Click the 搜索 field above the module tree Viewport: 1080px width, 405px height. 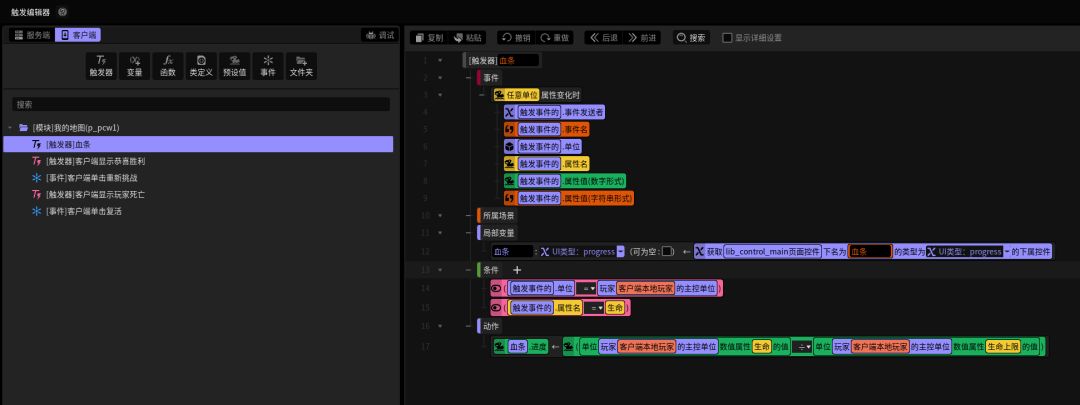(x=200, y=104)
